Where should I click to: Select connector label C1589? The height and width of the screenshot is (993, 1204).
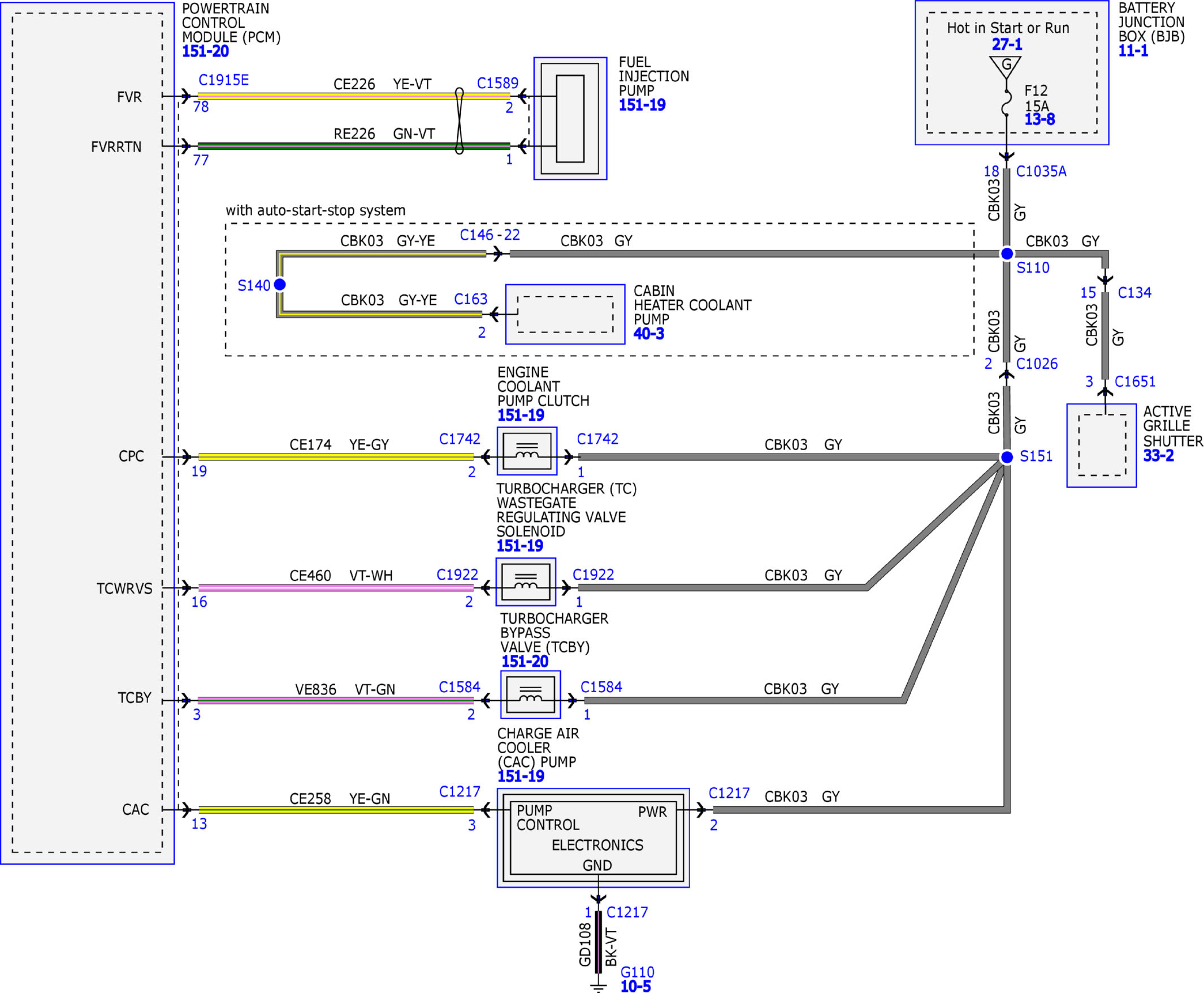[497, 84]
